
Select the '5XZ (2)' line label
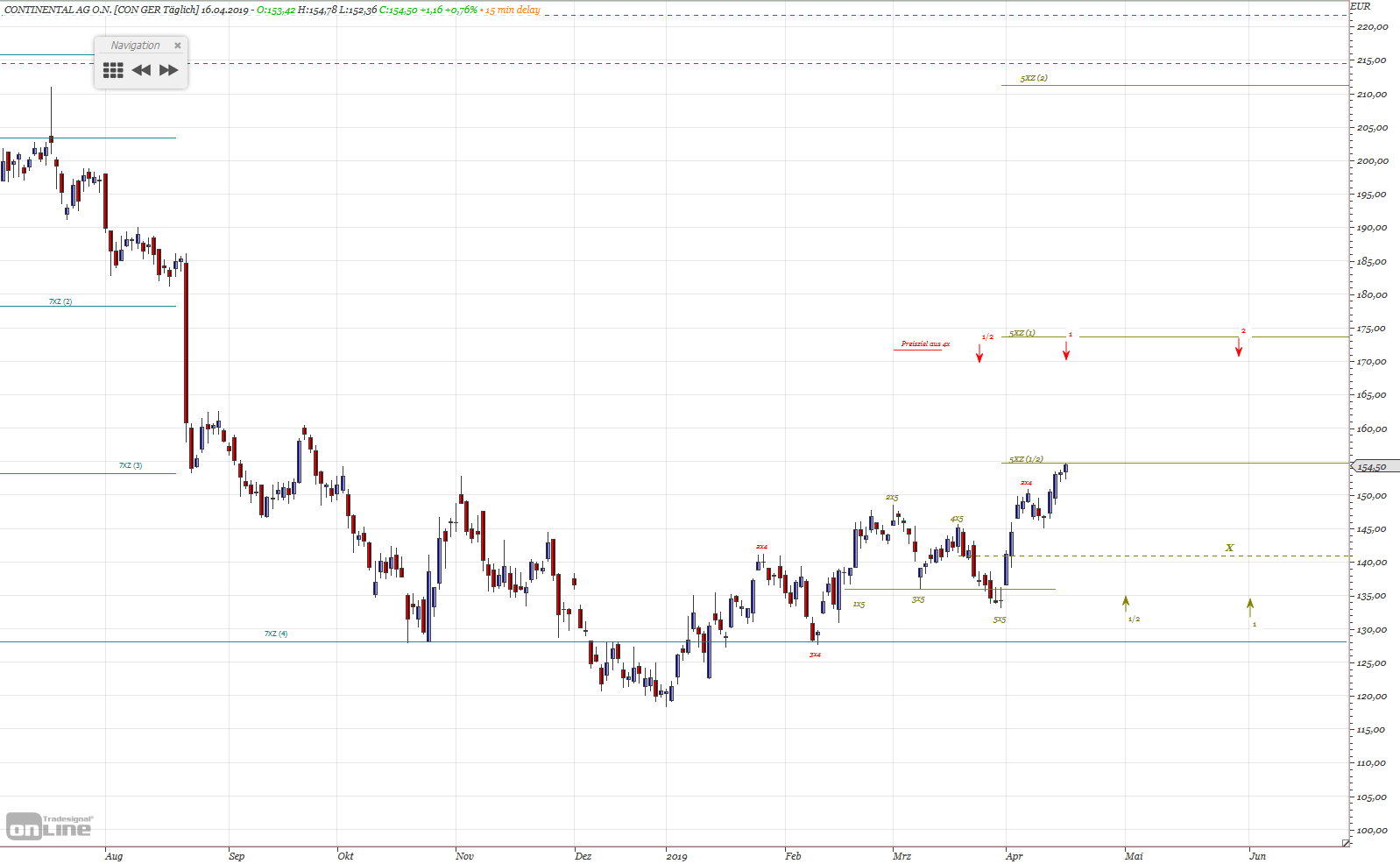(x=1034, y=78)
